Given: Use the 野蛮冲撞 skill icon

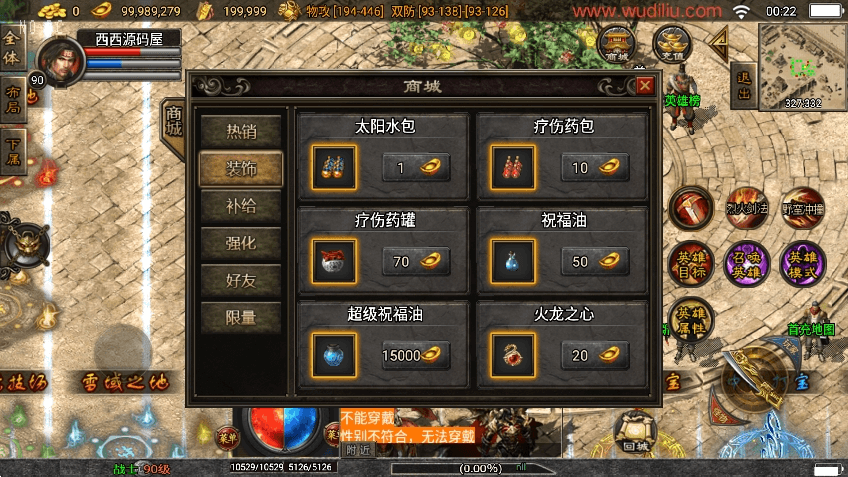Looking at the screenshot, I should pyautogui.click(x=803, y=208).
